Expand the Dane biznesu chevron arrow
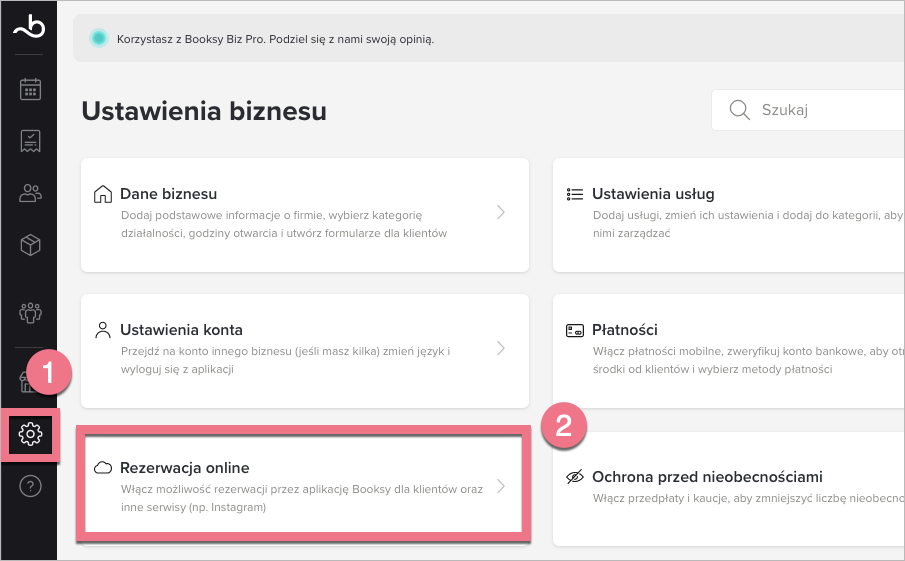 (x=501, y=212)
